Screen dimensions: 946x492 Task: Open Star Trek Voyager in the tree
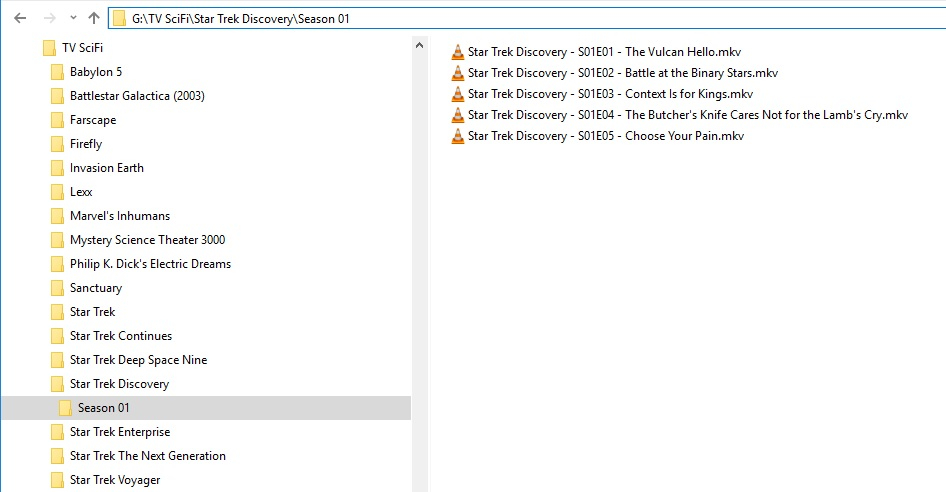pos(115,480)
